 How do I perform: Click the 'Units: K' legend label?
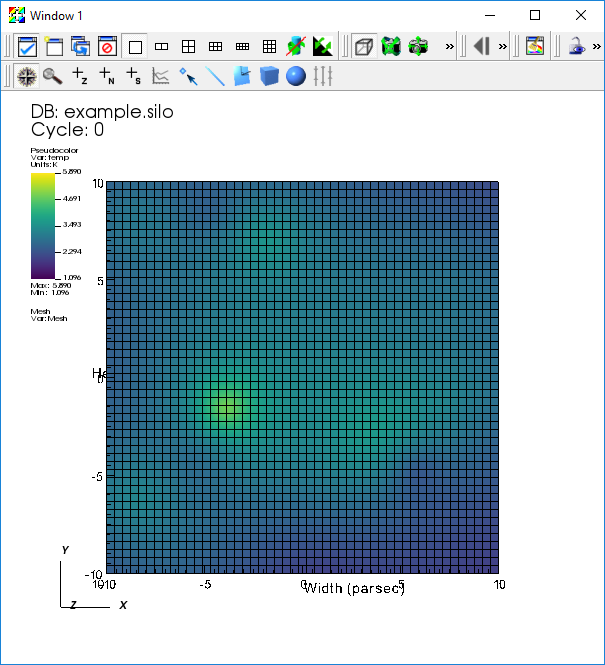point(44,165)
